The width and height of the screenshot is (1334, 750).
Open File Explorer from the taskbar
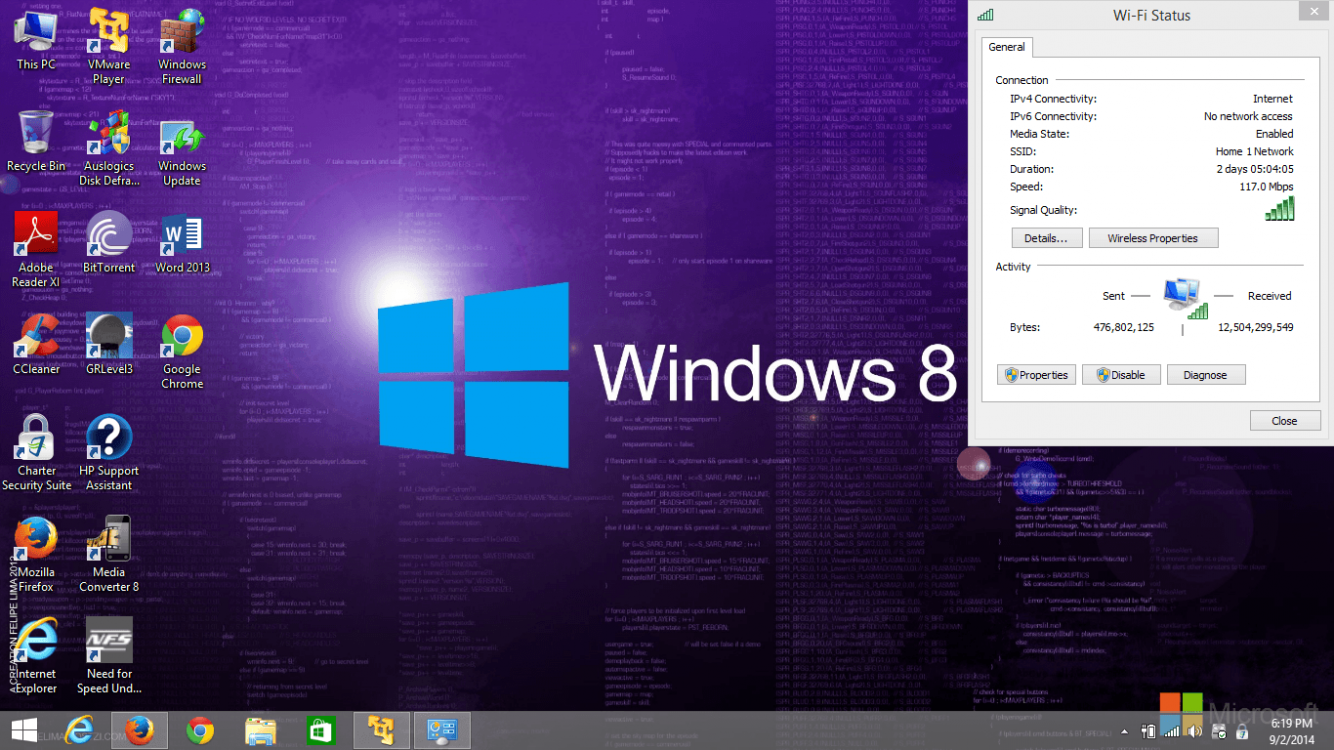coord(260,731)
